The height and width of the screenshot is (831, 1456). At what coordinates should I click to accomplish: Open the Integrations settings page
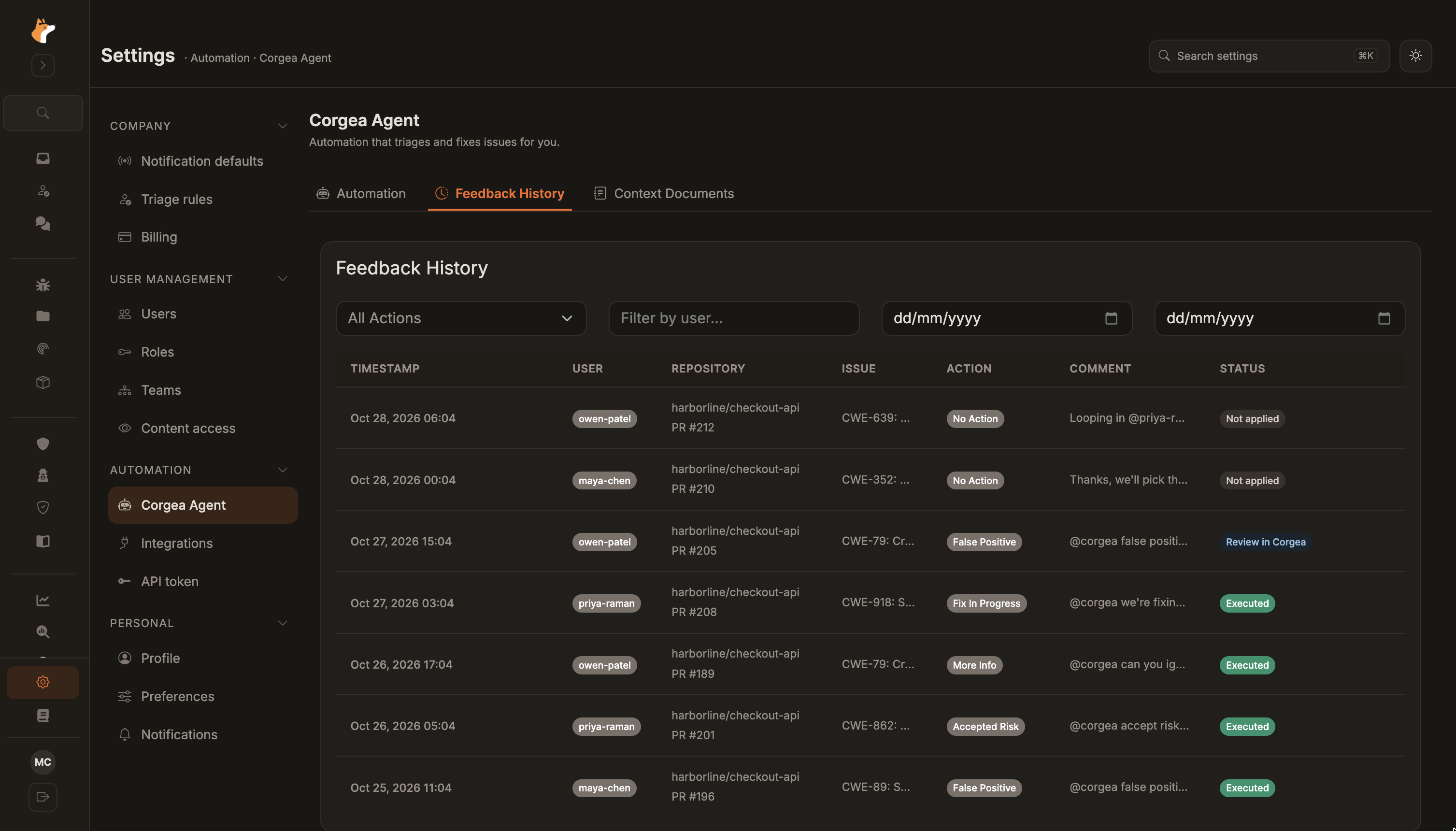coord(202,543)
